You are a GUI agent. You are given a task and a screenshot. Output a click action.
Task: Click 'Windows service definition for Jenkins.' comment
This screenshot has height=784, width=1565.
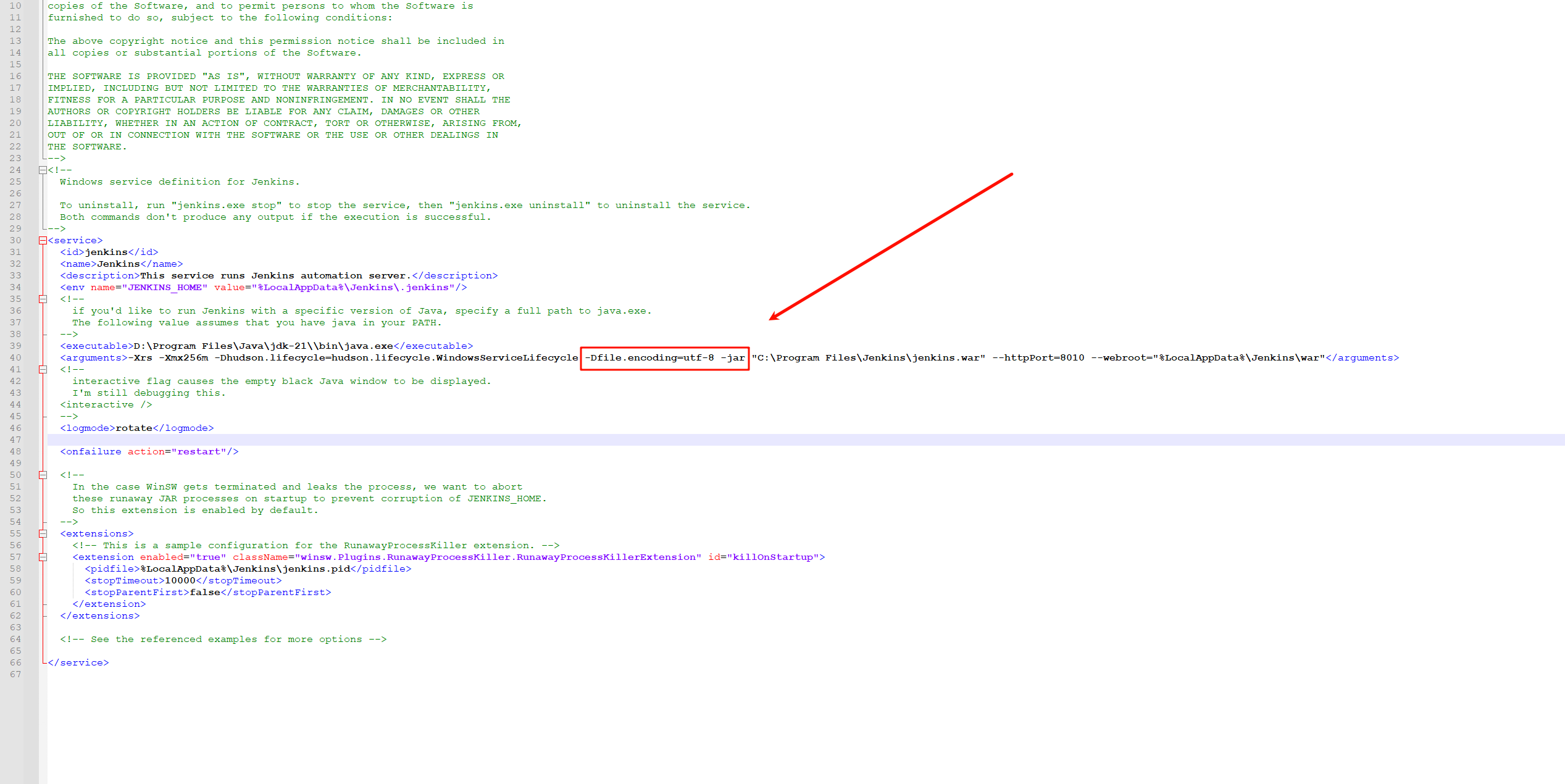[180, 182]
